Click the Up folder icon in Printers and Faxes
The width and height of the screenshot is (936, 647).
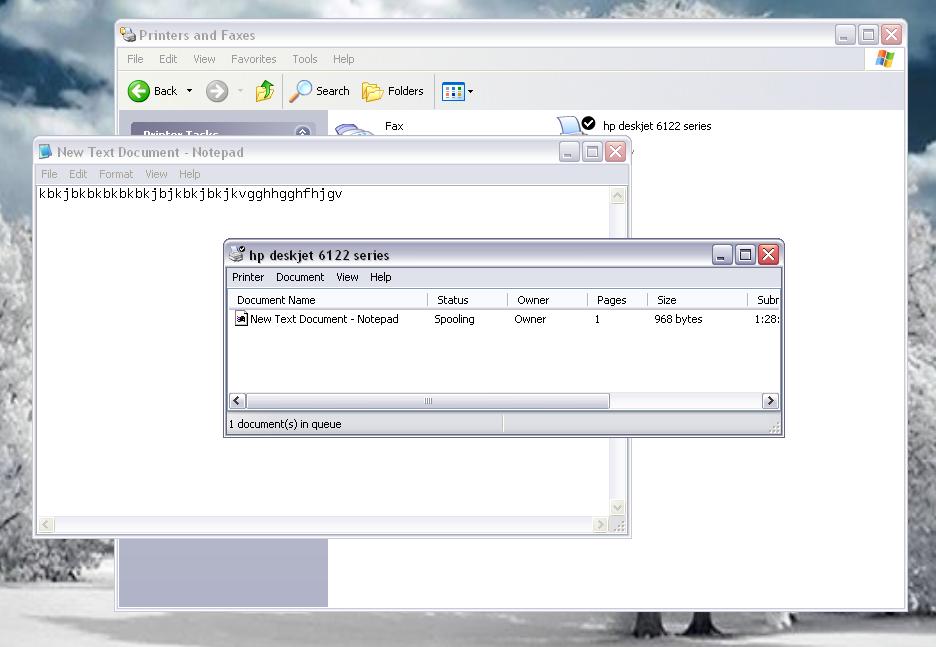(x=264, y=91)
